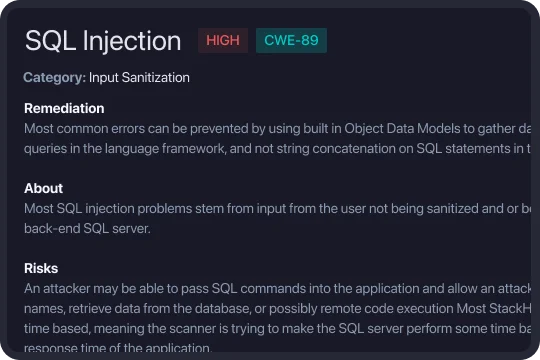
Task: Click 'Most SQL injection problems' in About text
Action: coord(108,209)
